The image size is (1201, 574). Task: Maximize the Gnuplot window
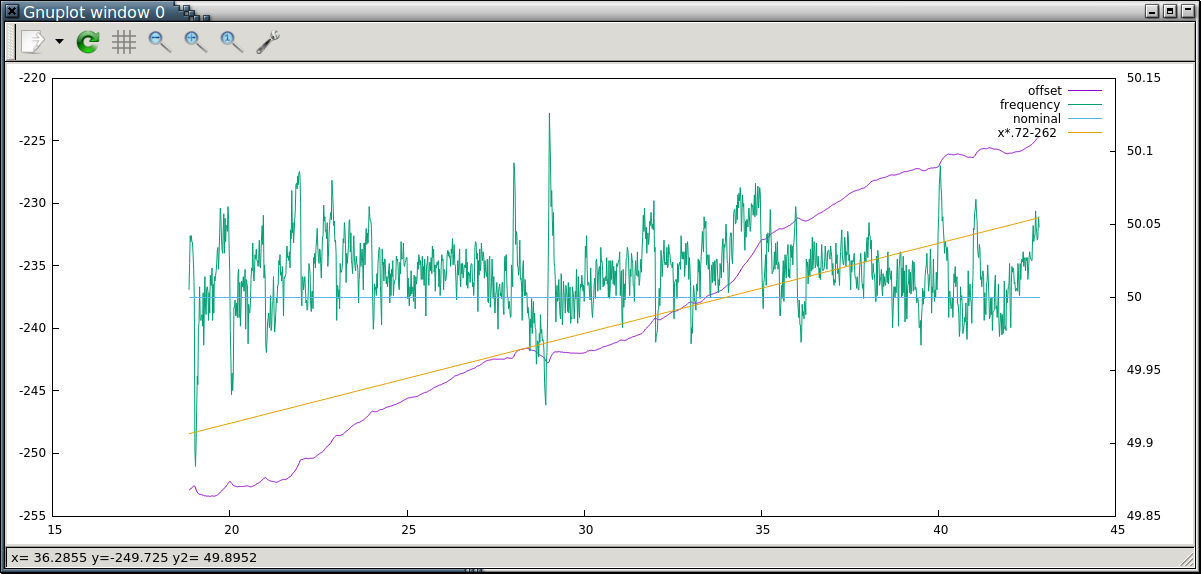[x=1170, y=11]
